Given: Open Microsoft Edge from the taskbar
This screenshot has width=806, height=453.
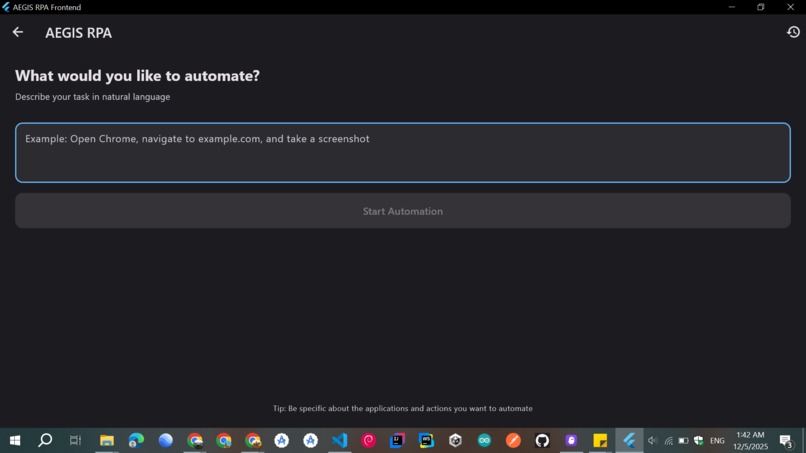Looking at the screenshot, I should click(x=136, y=440).
